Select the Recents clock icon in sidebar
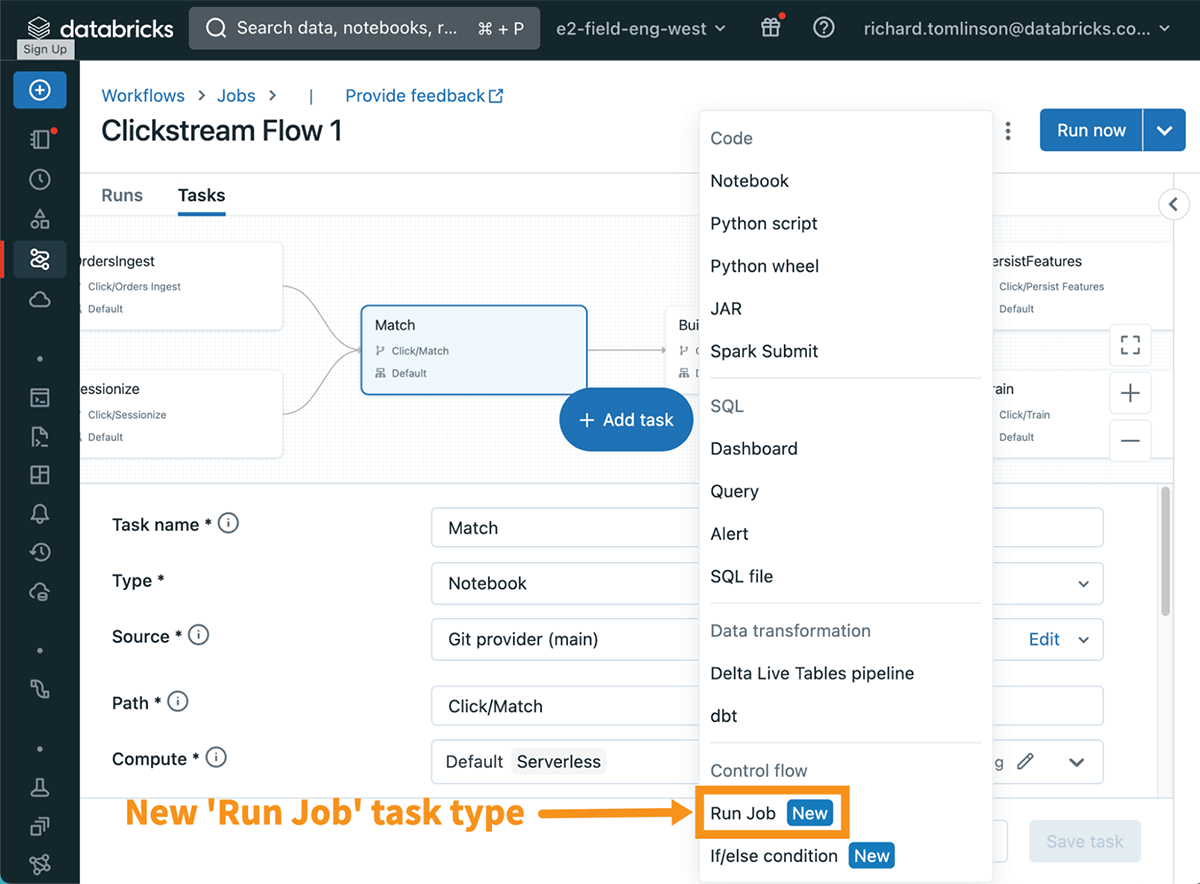1200x884 pixels. pos(40,179)
